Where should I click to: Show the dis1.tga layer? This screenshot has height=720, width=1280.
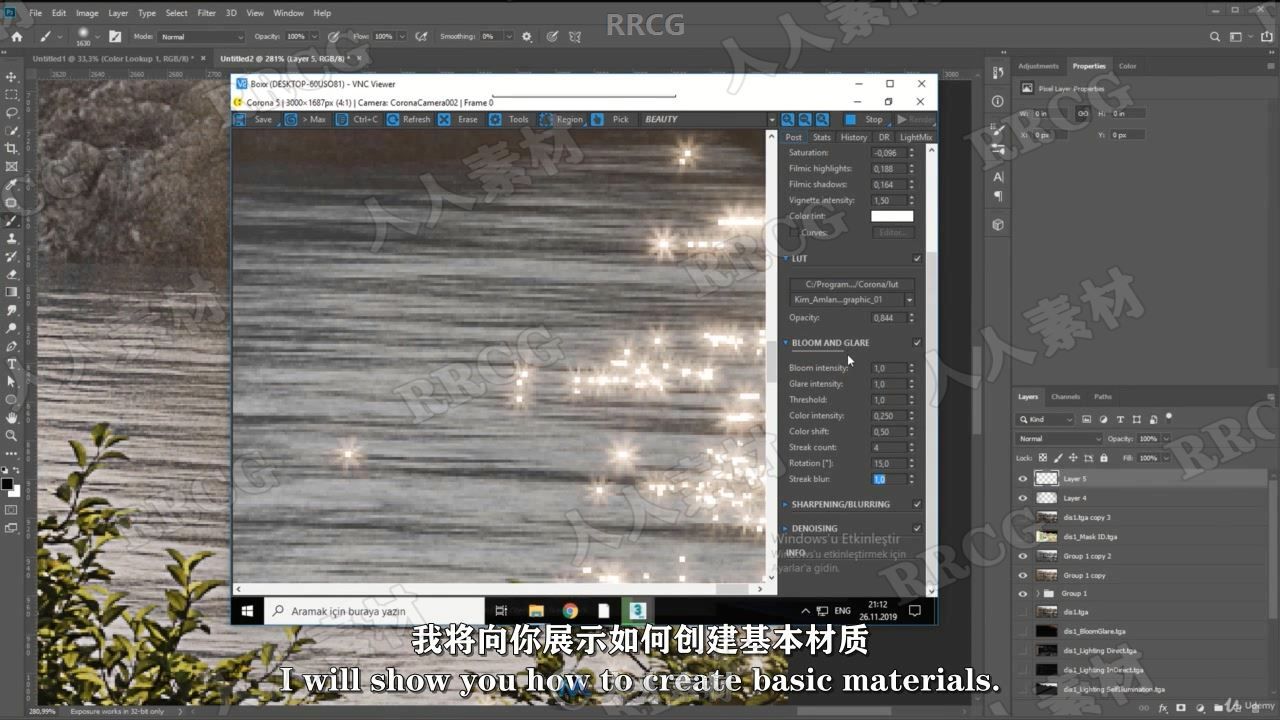1022,612
